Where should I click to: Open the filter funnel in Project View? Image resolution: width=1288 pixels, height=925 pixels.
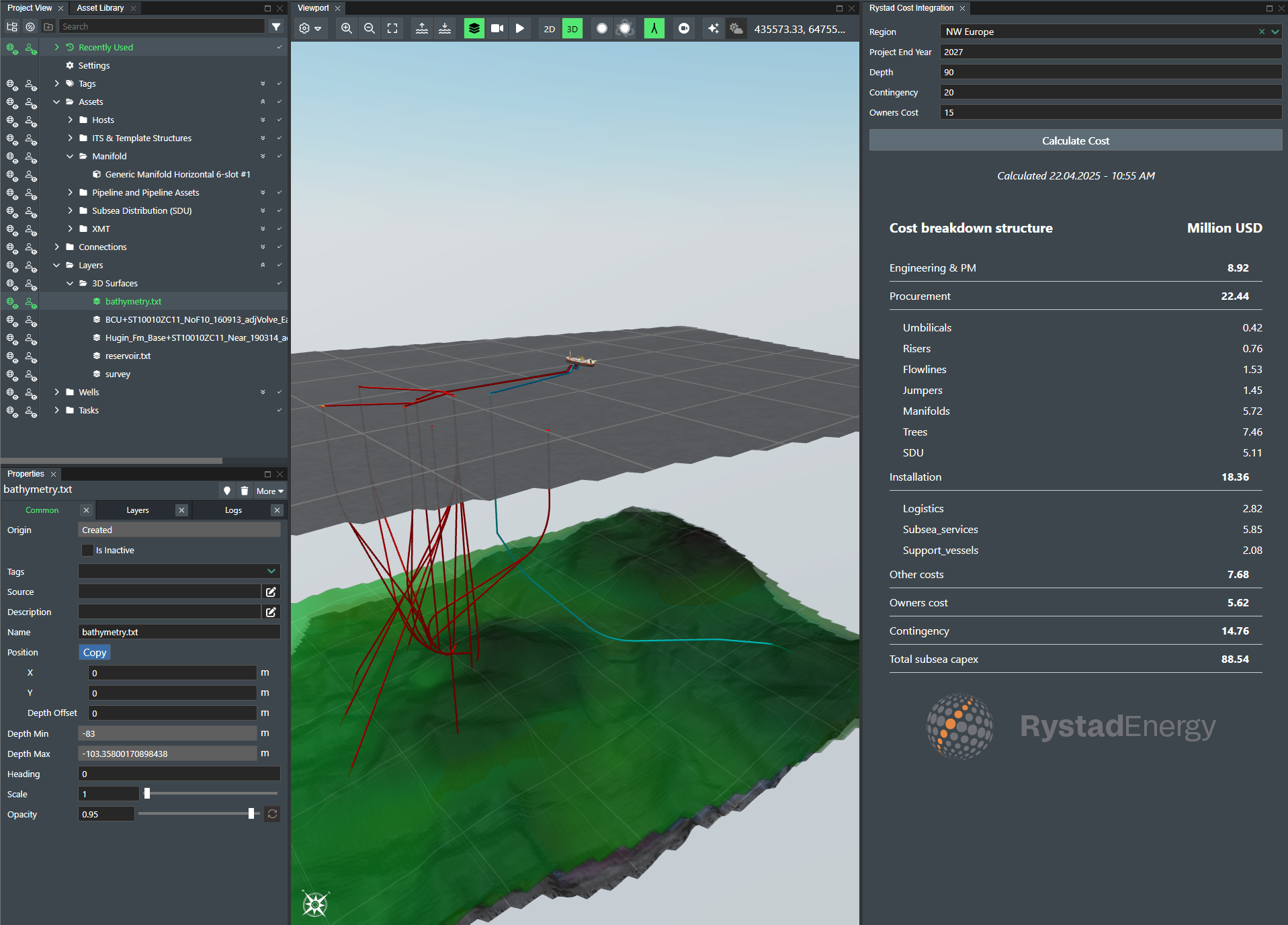[276, 27]
